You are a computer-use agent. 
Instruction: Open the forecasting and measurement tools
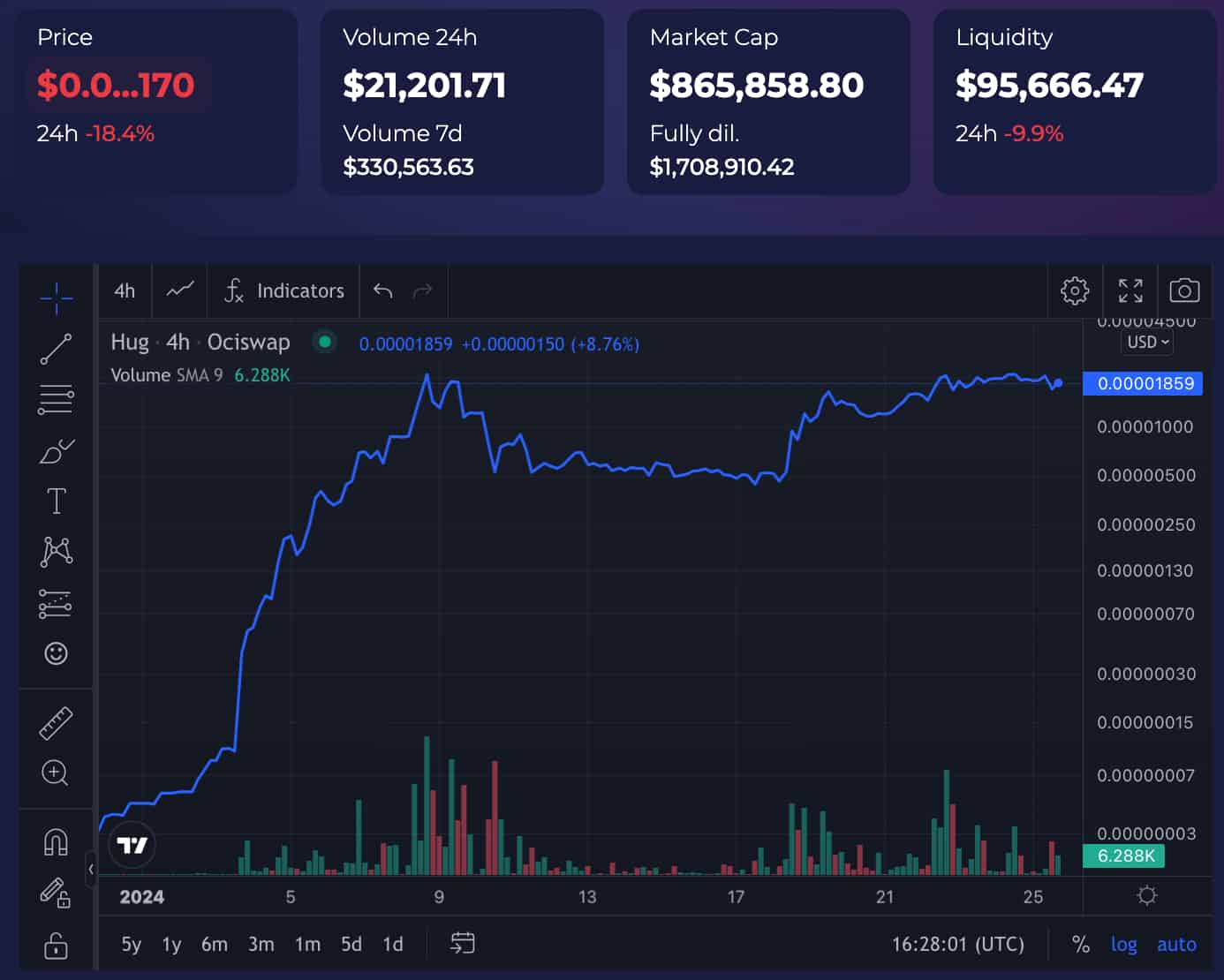point(56,603)
